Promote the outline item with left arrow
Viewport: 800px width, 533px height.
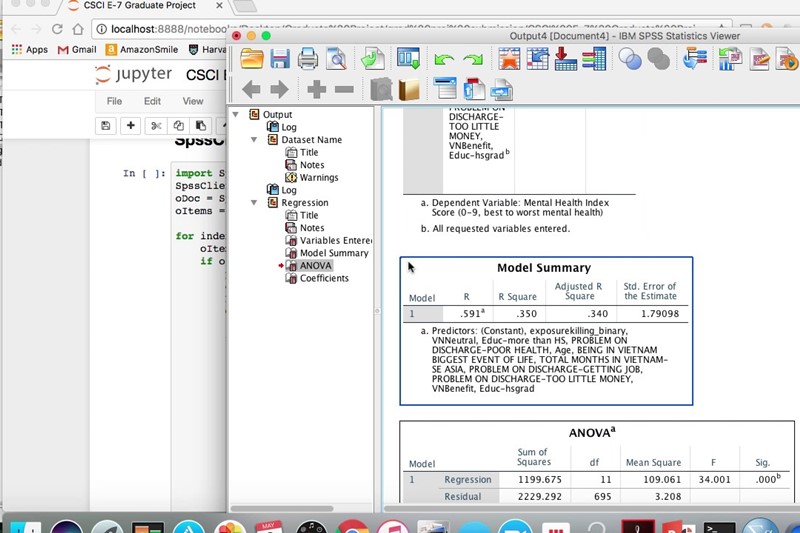(251, 90)
